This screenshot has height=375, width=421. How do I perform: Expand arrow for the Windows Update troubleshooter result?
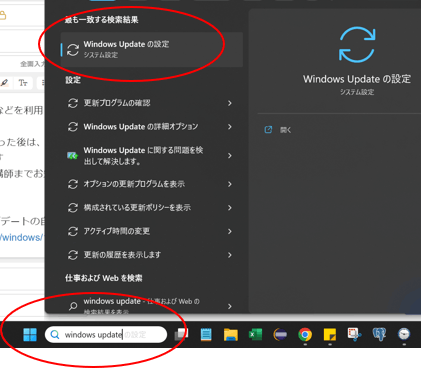tap(230, 156)
